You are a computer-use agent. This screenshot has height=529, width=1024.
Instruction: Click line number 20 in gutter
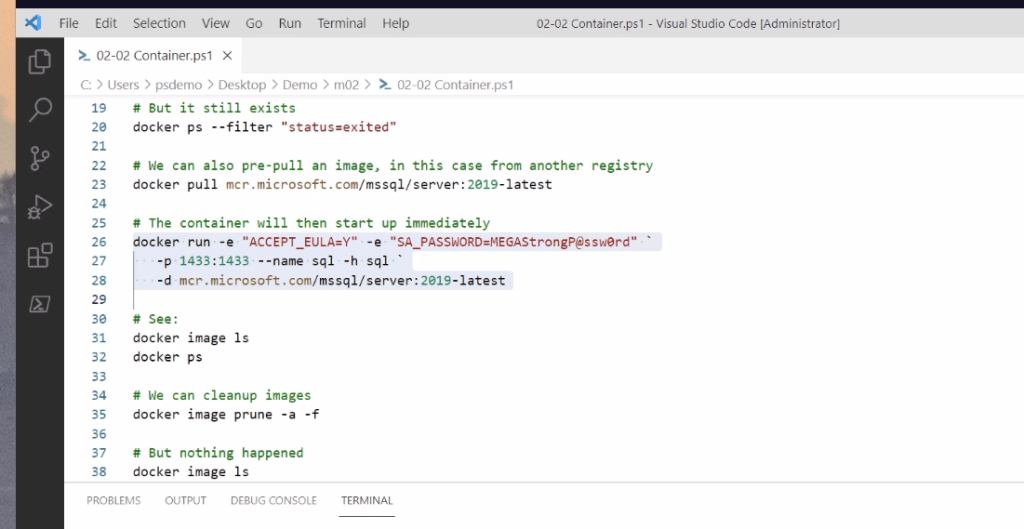[x=99, y=127]
